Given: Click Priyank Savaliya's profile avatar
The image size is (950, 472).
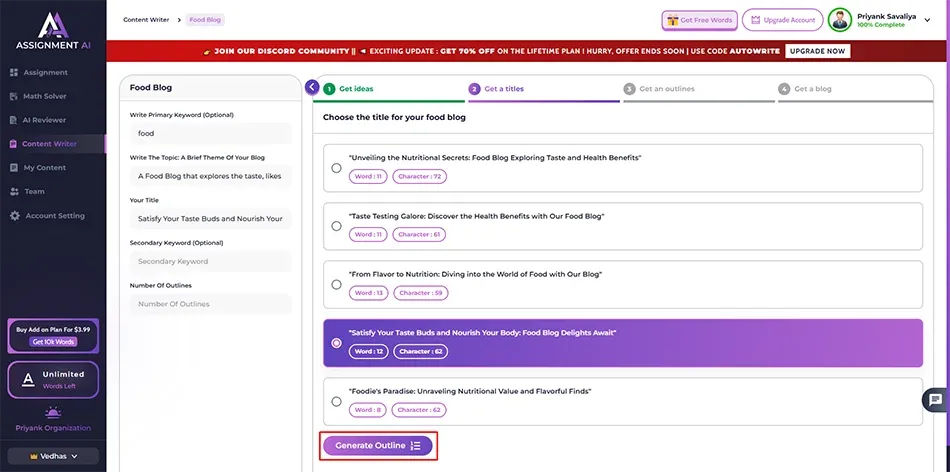Looking at the screenshot, I should (841, 20).
